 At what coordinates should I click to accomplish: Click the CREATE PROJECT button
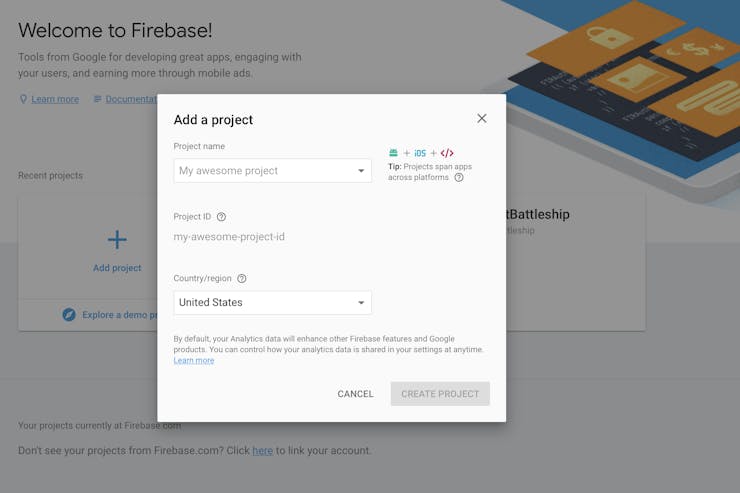point(440,394)
